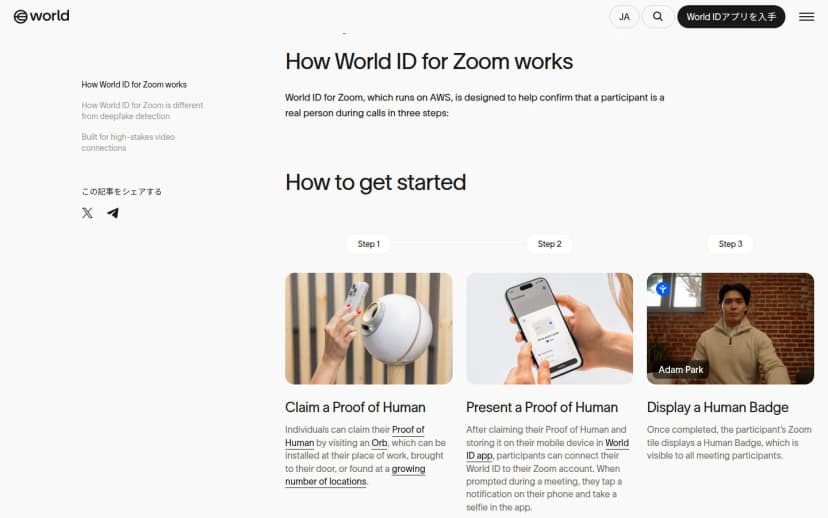Viewport: 828px width, 518px height.
Task: Click the World IDアプリを入手 button
Action: tap(731, 16)
